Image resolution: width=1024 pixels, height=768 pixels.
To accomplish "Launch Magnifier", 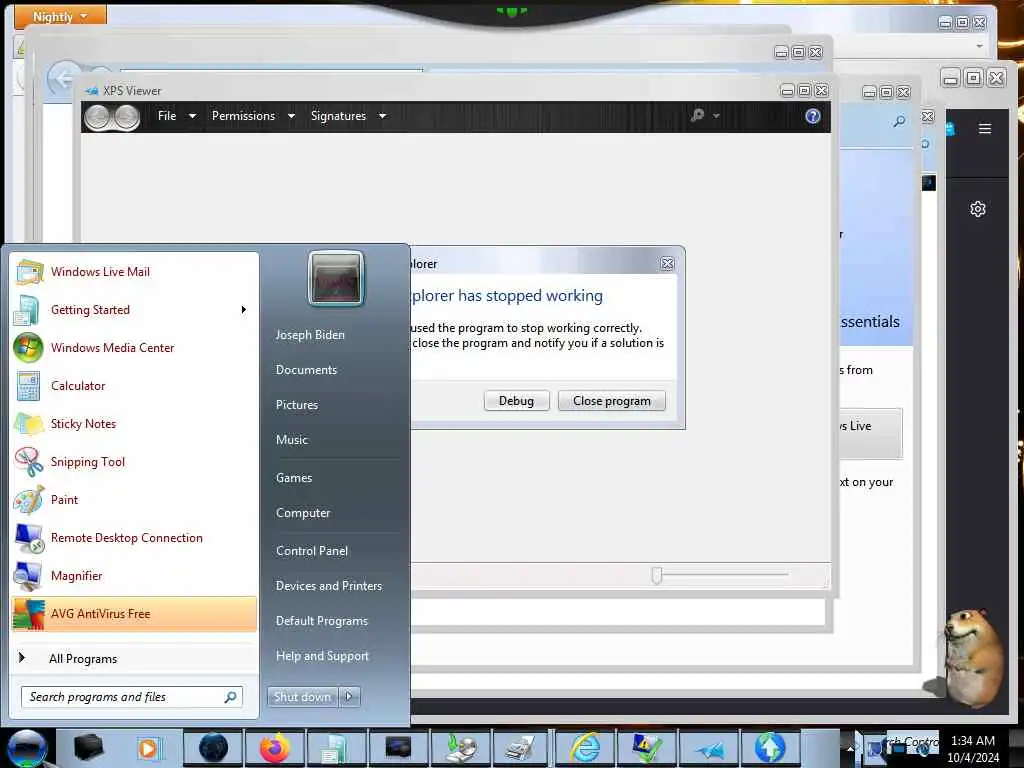I will click(x=134, y=575).
